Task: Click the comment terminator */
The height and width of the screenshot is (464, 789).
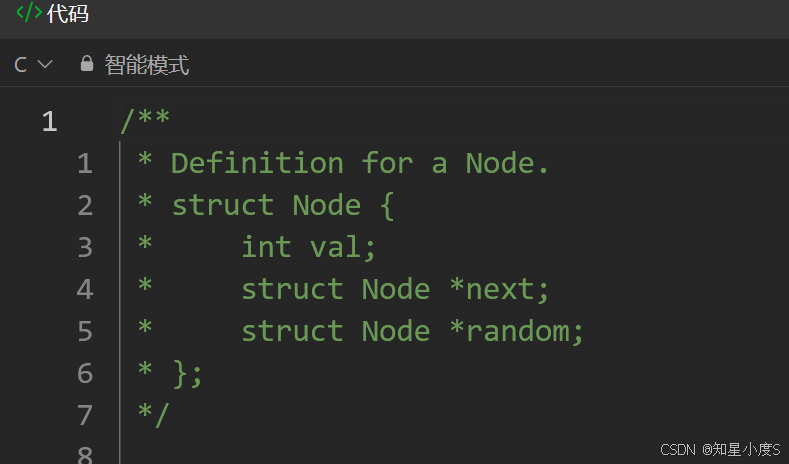Action: click(x=154, y=415)
